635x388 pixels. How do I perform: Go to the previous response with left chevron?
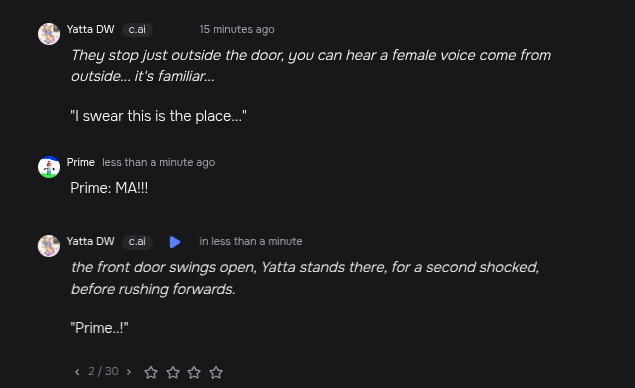point(77,372)
